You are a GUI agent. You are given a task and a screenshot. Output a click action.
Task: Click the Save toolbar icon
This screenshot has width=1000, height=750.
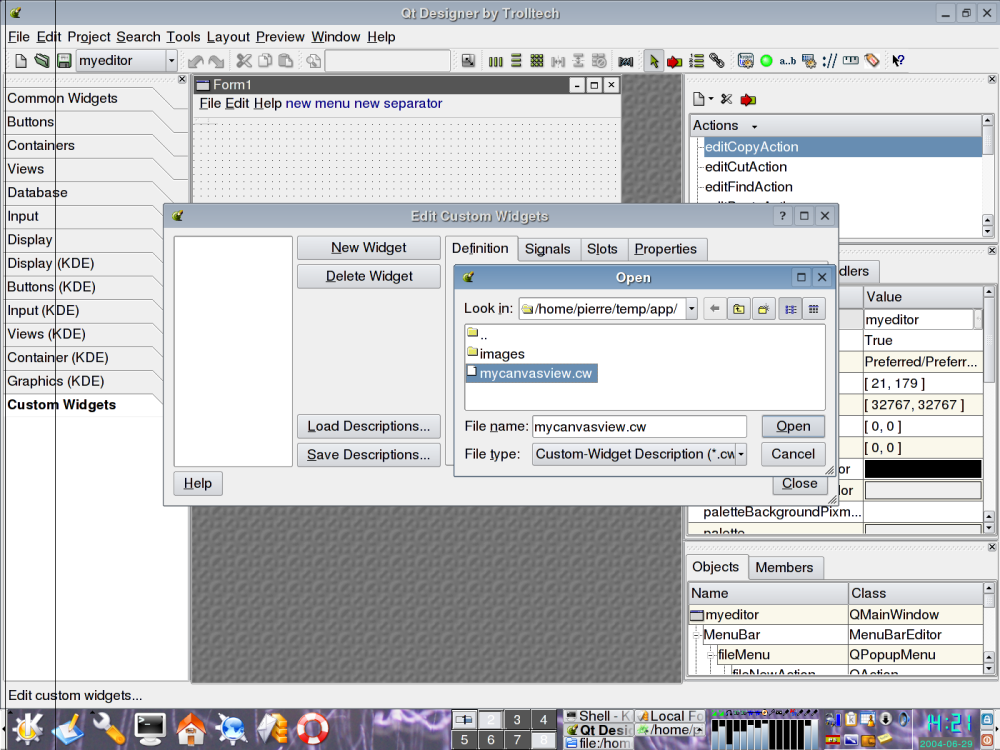64,61
